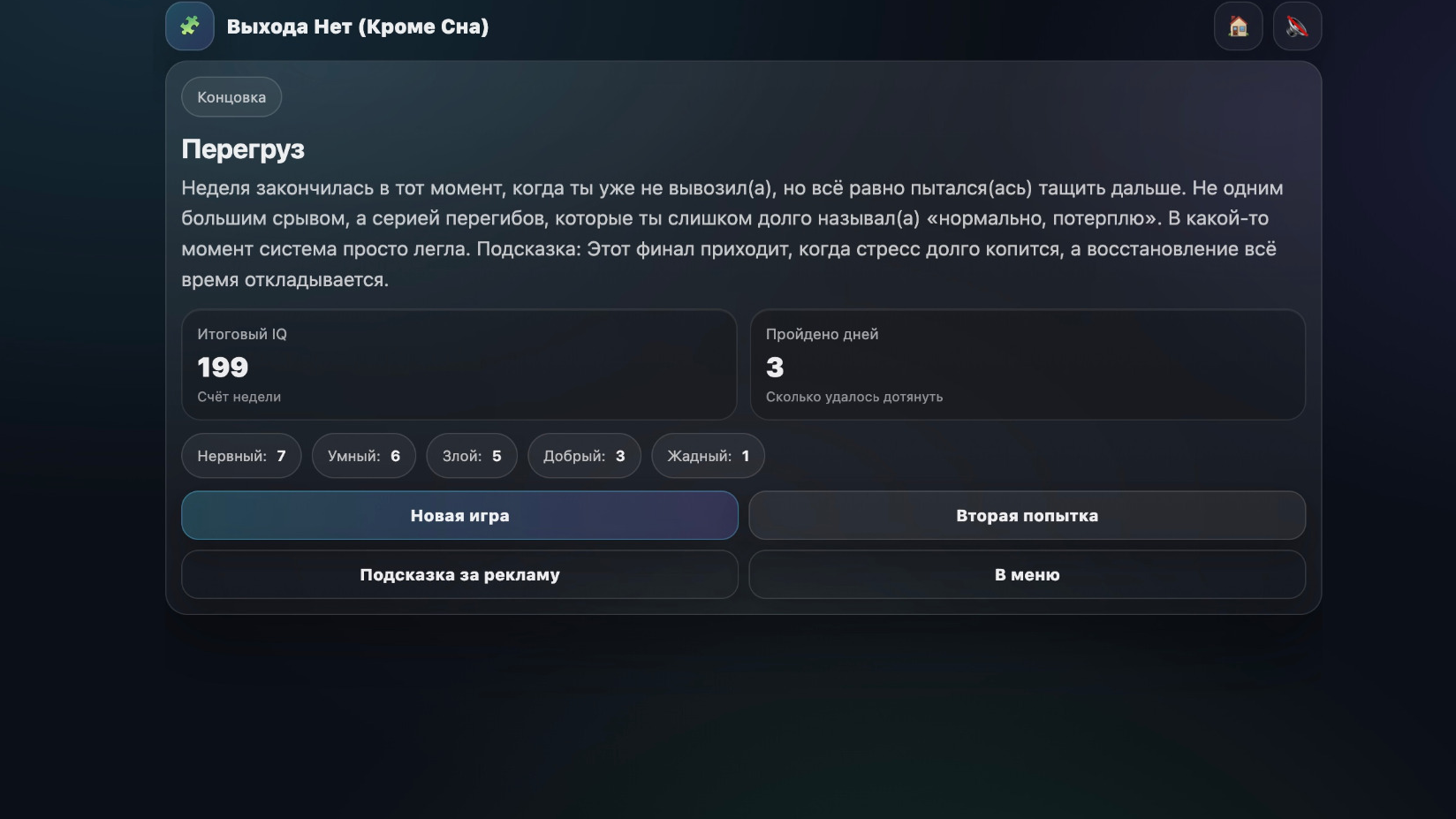Click the Итоговый IQ score card
1456x819 pixels.
click(459, 365)
